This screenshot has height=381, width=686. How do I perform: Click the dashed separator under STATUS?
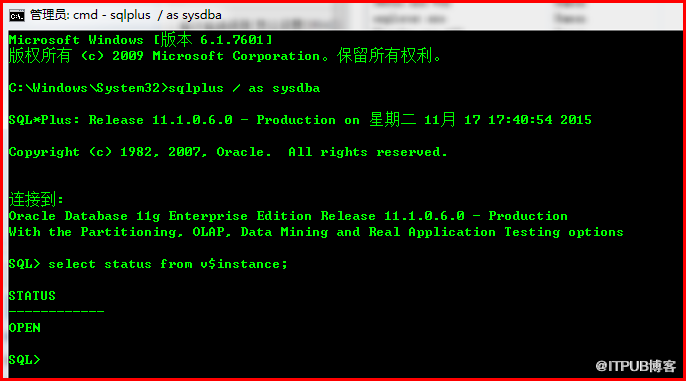pyautogui.click(x=56, y=311)
